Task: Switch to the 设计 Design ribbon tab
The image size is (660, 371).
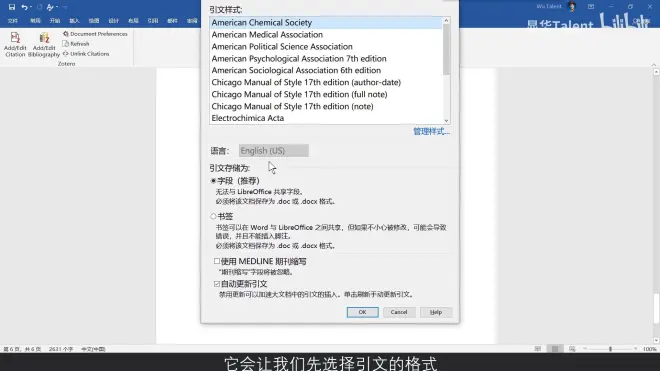Action: point(113,21)
